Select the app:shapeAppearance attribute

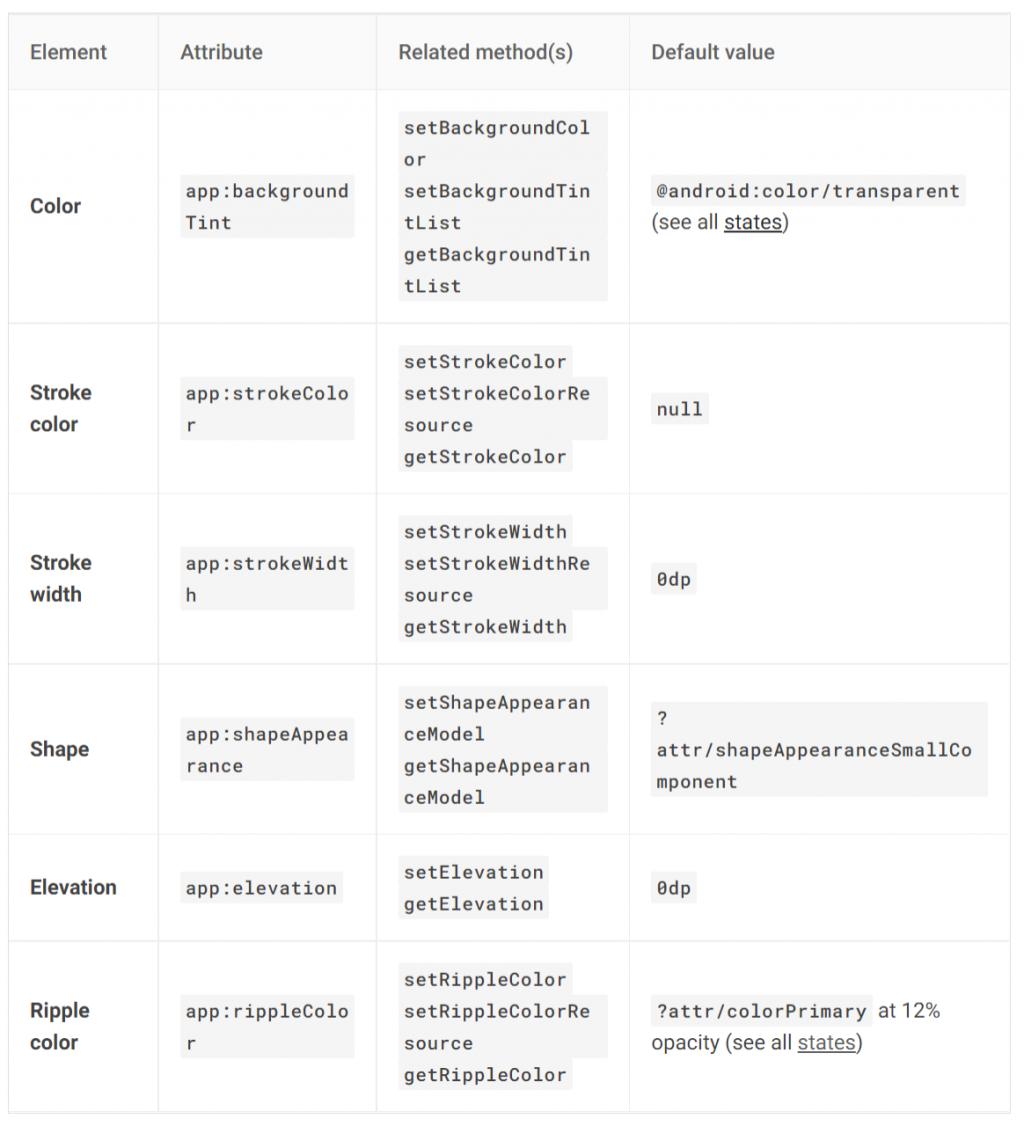pos(267,749)
